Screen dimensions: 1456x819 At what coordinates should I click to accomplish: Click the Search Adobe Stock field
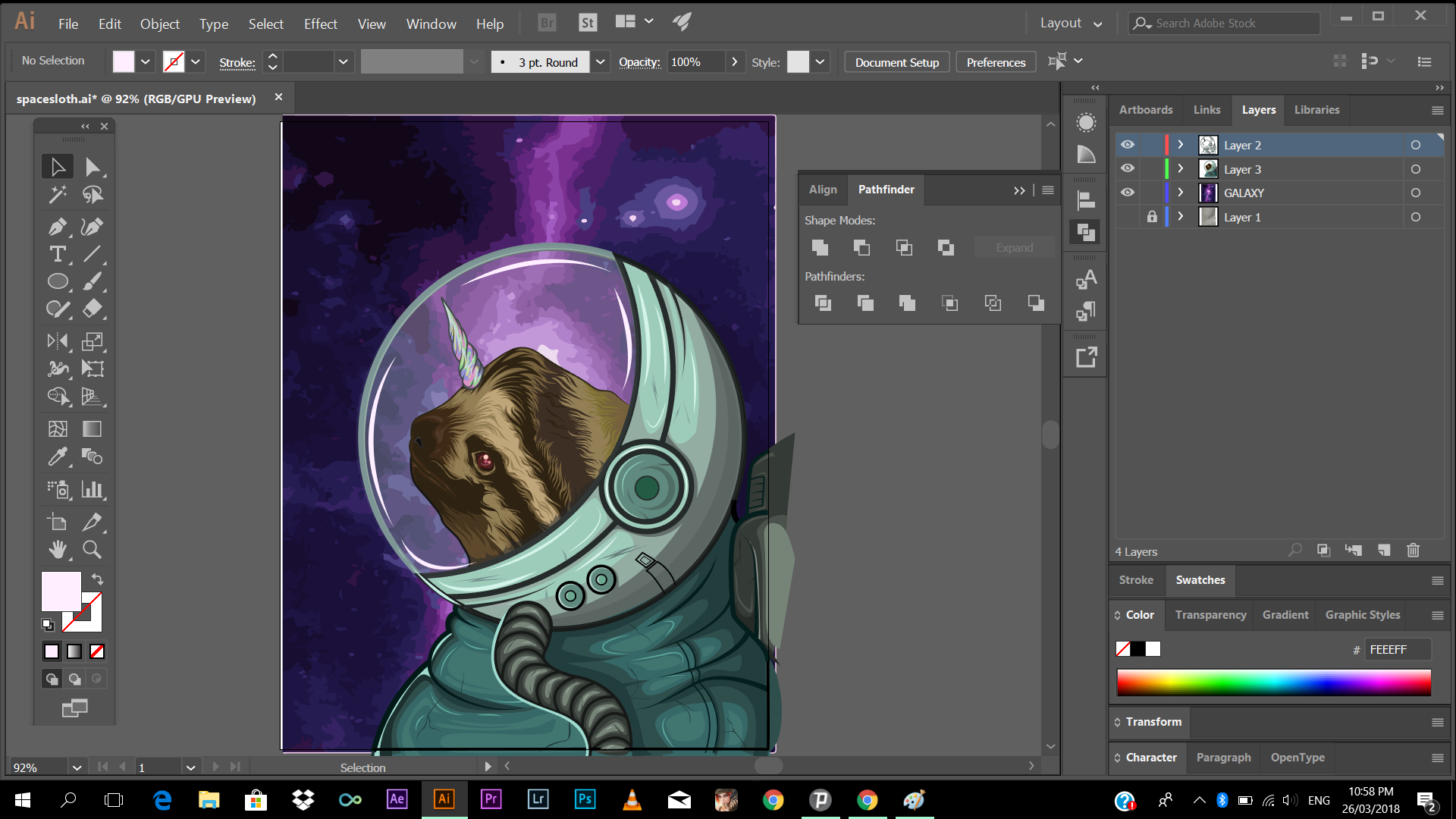(x=1224, y=24)
